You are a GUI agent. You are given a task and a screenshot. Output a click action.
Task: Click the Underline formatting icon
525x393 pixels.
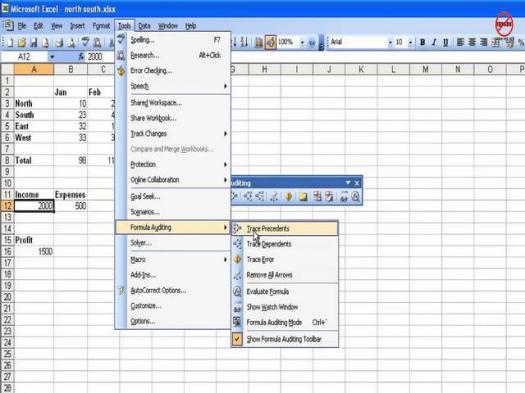pos(445,42)
